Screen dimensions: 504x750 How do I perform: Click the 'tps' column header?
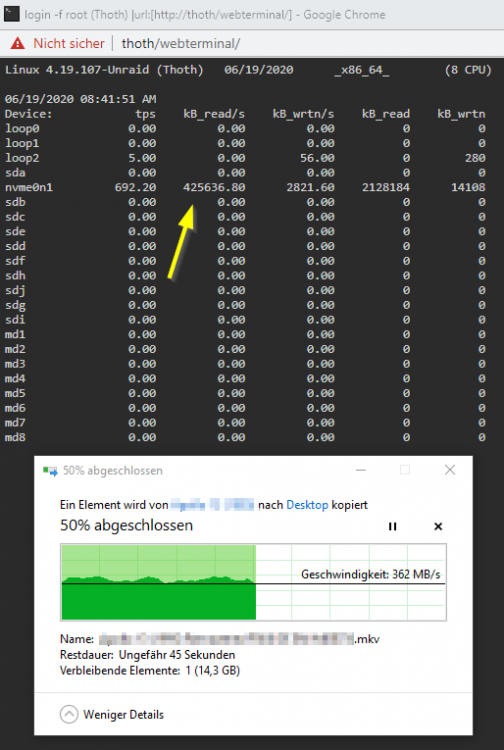pos(145,114)
